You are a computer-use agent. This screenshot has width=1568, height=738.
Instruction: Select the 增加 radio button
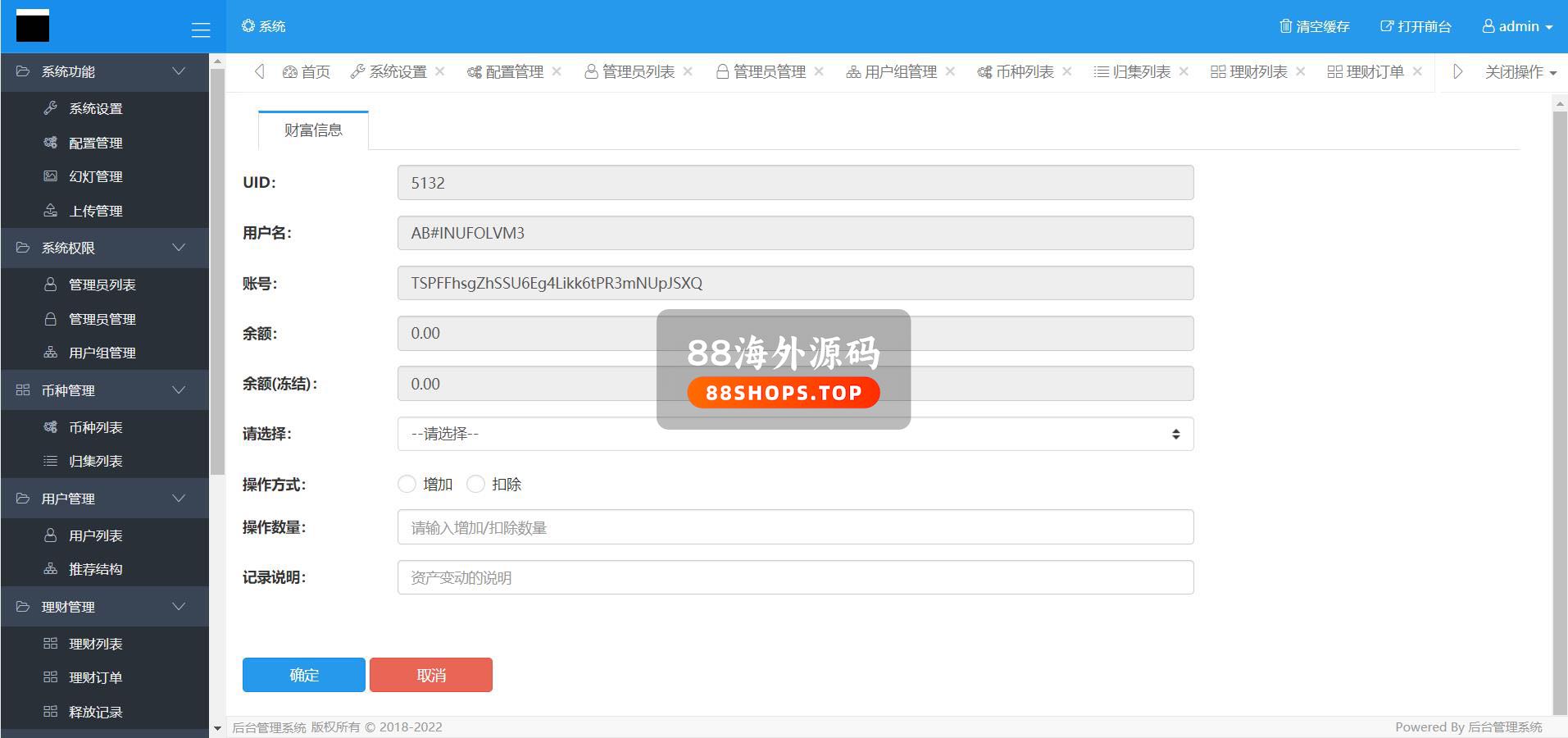407,485
